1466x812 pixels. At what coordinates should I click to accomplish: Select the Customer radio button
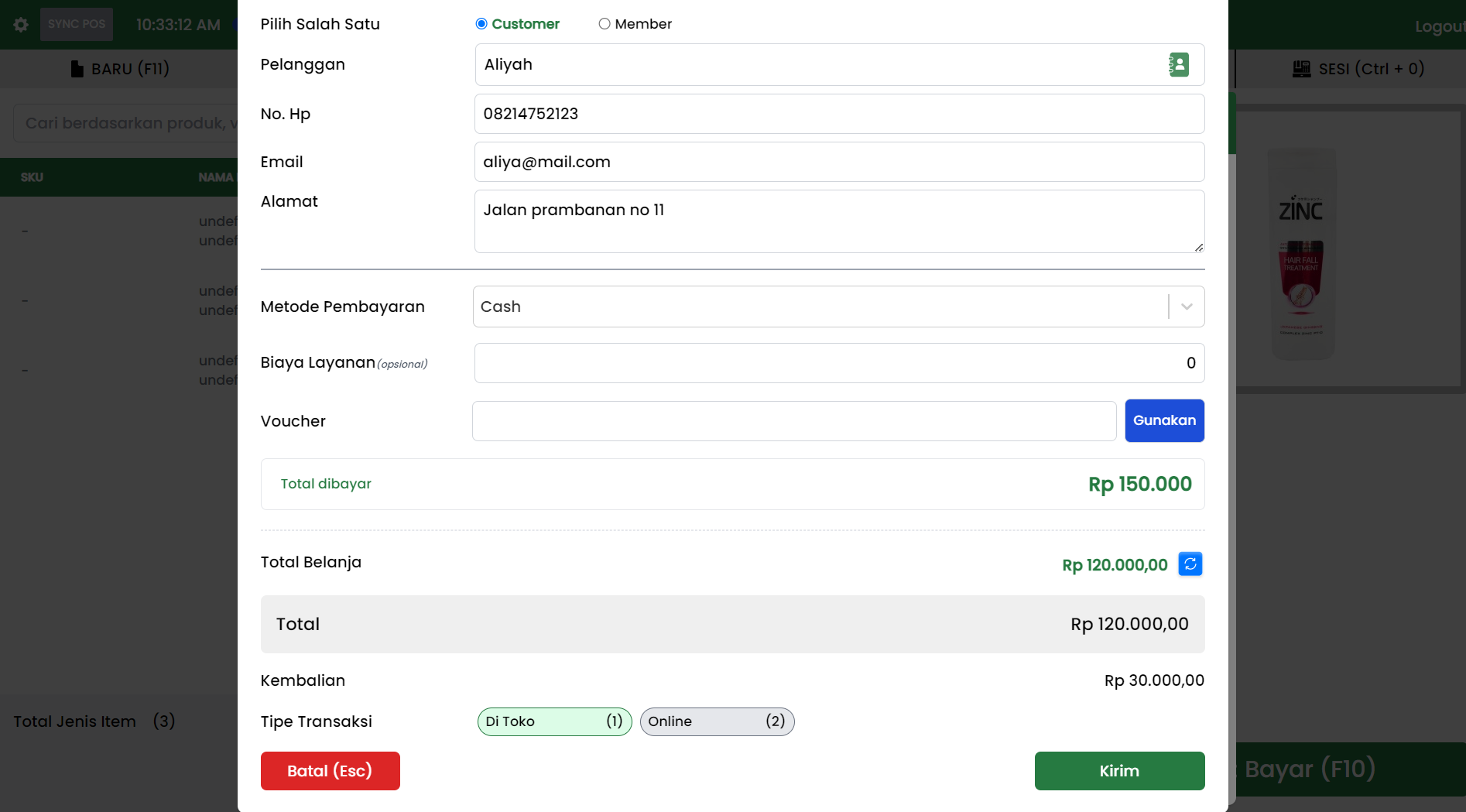pyautogui.click(x=481, y=24)
